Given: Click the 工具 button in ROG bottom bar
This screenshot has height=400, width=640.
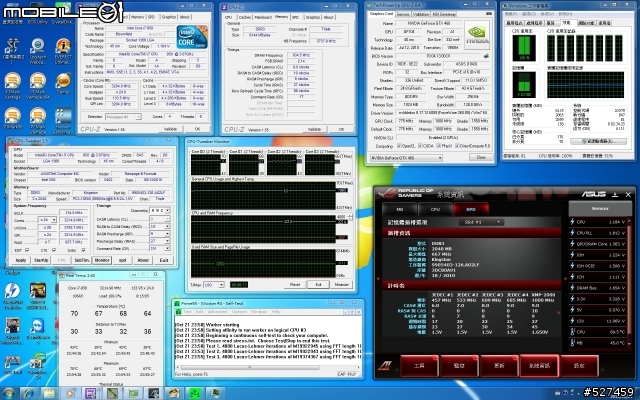Looking at the screenshot, I should pyautogui.click(x=419, y=365).
